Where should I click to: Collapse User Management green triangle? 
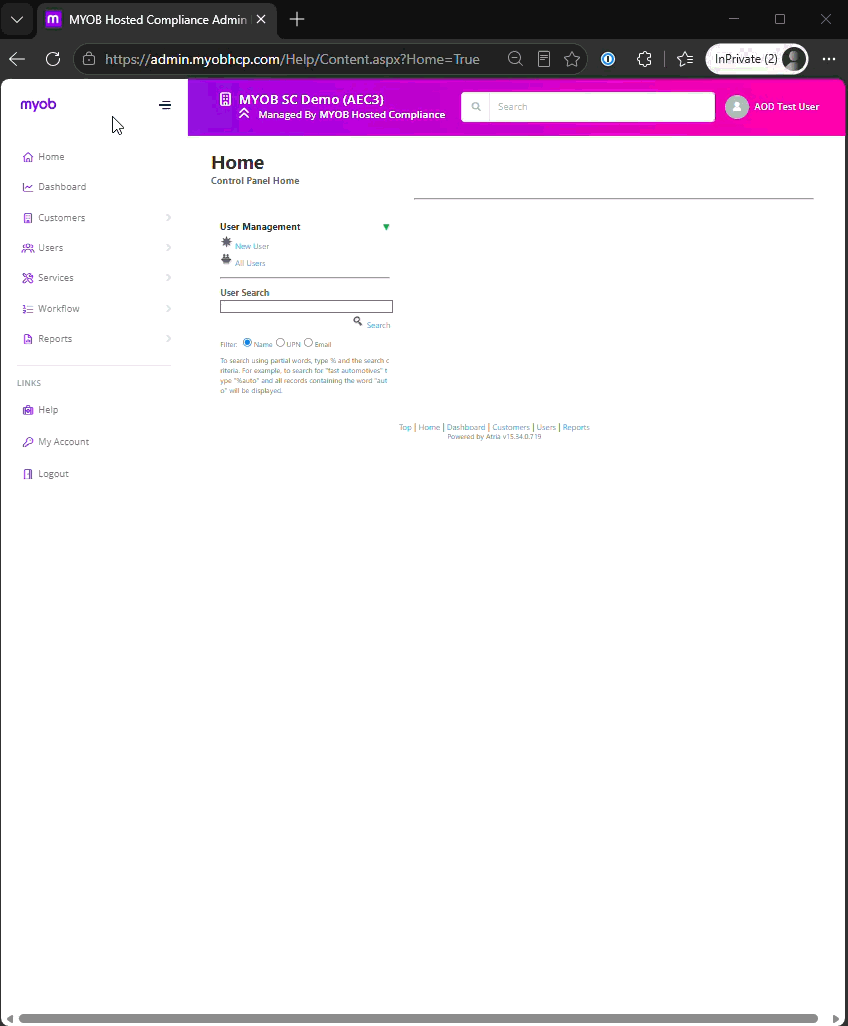tap(386, 227)
